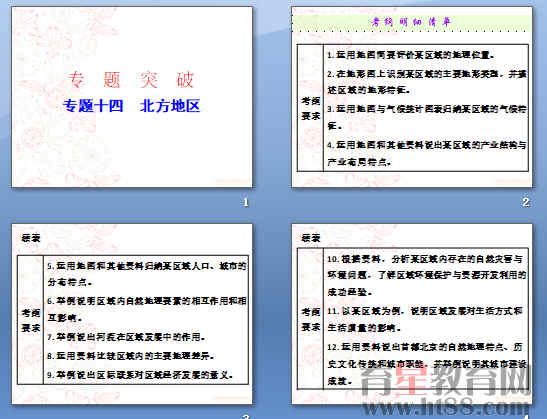Click the purple header text on slide 2
The width and height of the screenshot is (547, 419).
[411, 22]
